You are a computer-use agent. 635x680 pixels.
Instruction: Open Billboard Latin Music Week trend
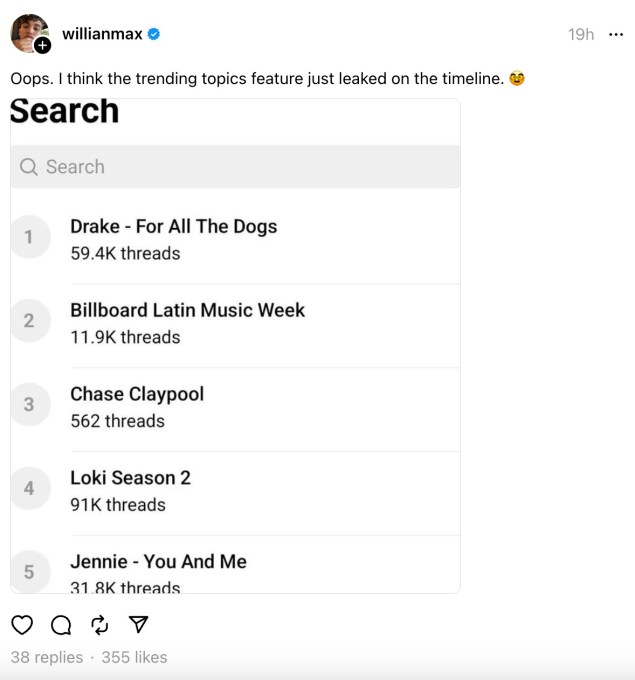(187, 310)
